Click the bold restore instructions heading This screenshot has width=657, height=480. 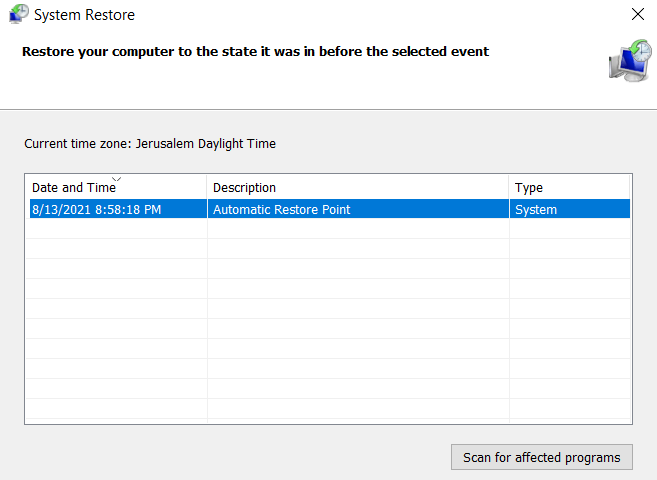(255, 51)
